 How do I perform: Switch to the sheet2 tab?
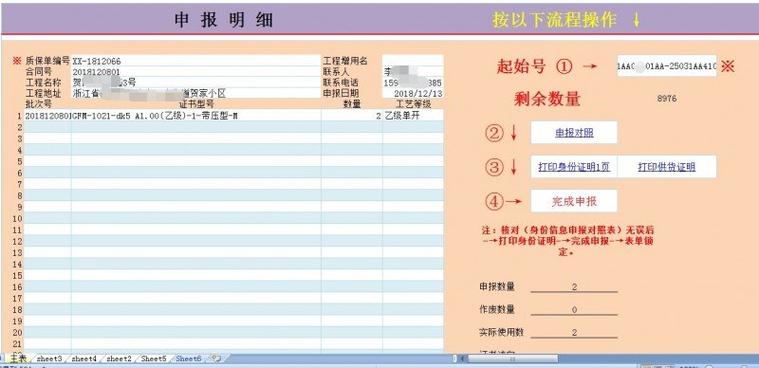tap(119, 359)
